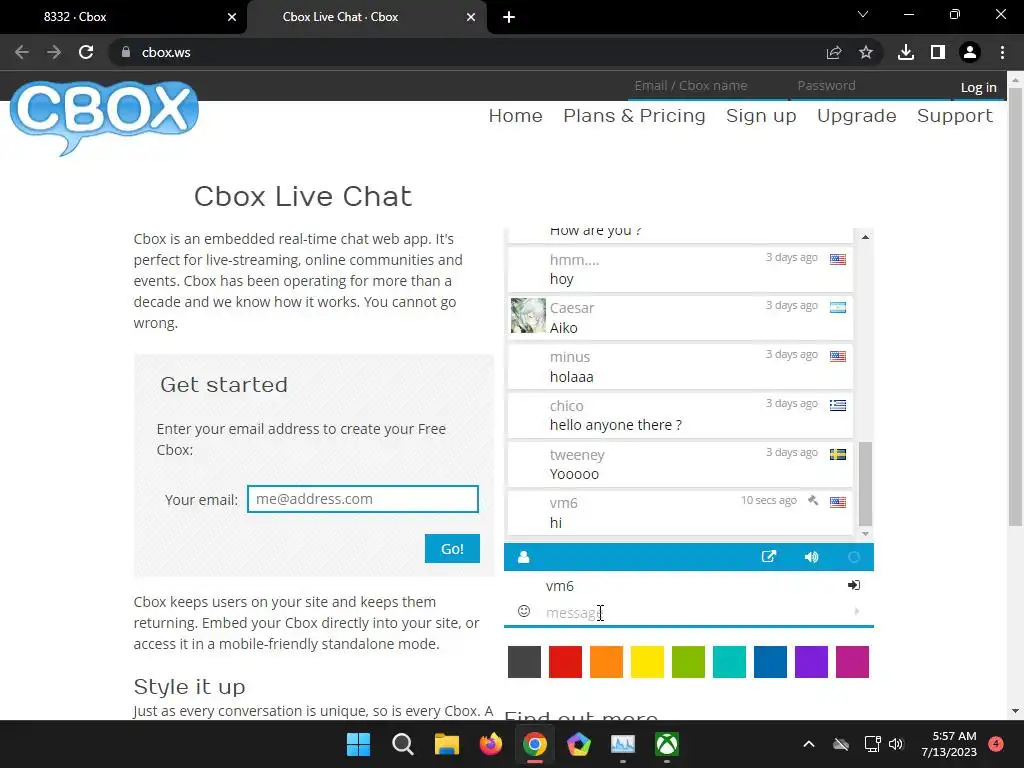
Task: Choose the blue color swatch
Action: [x=771, y=662]
